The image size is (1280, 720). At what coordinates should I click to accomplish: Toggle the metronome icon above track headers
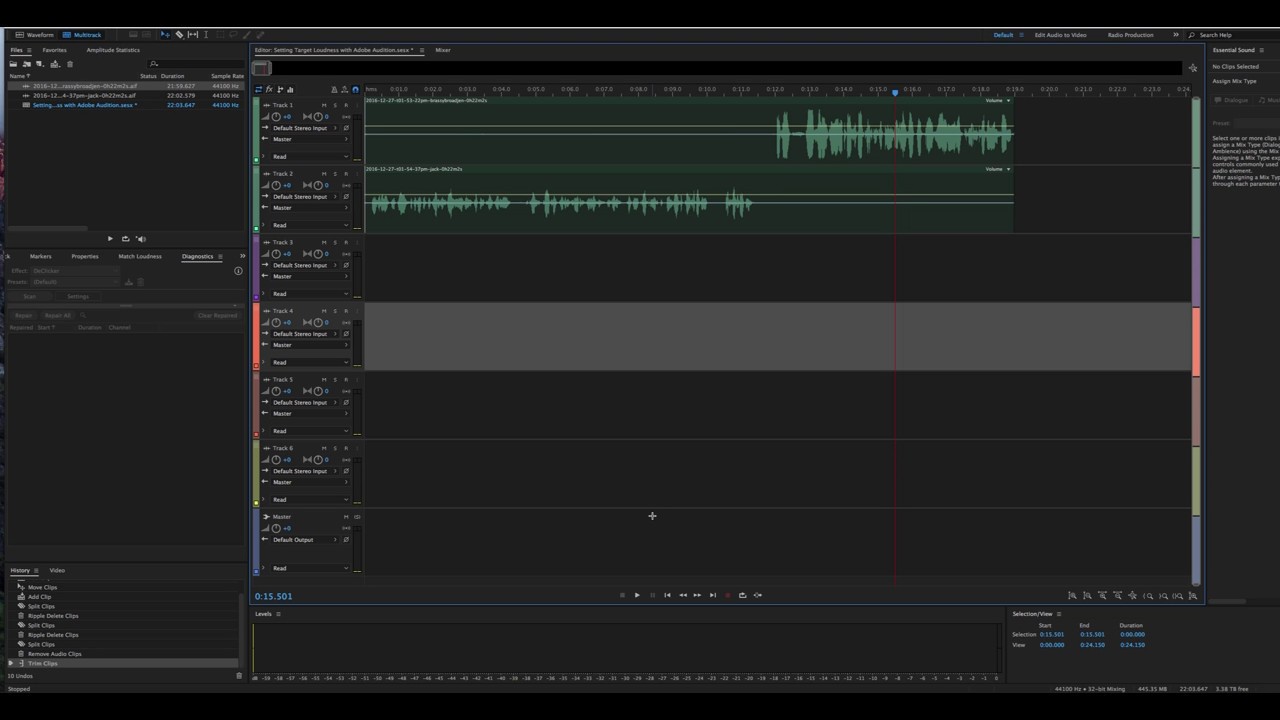click(x=334, y=89)
